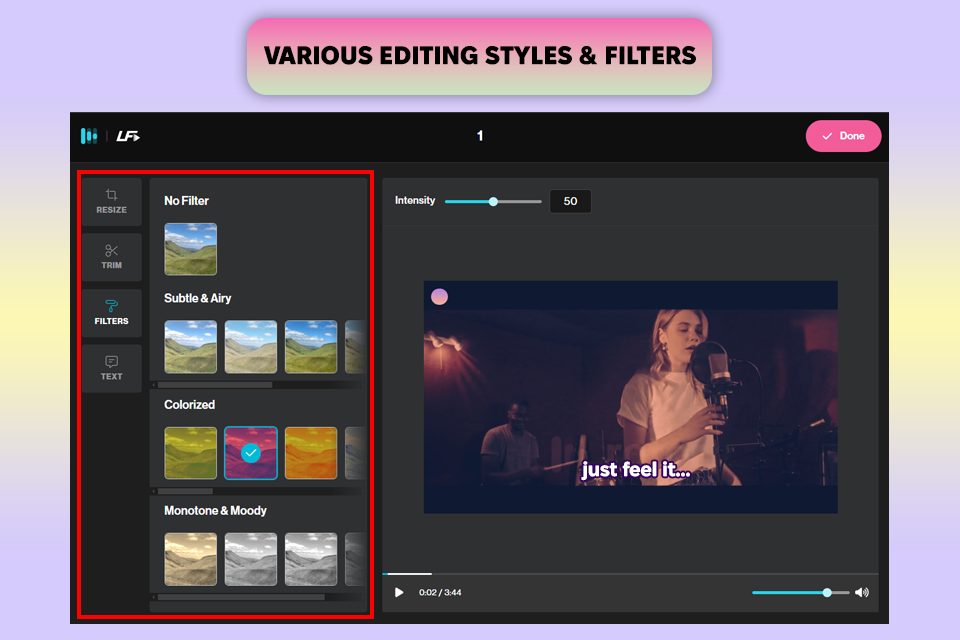
Task: Click the Intensity value field showing 50
Action: pos(570,201)
